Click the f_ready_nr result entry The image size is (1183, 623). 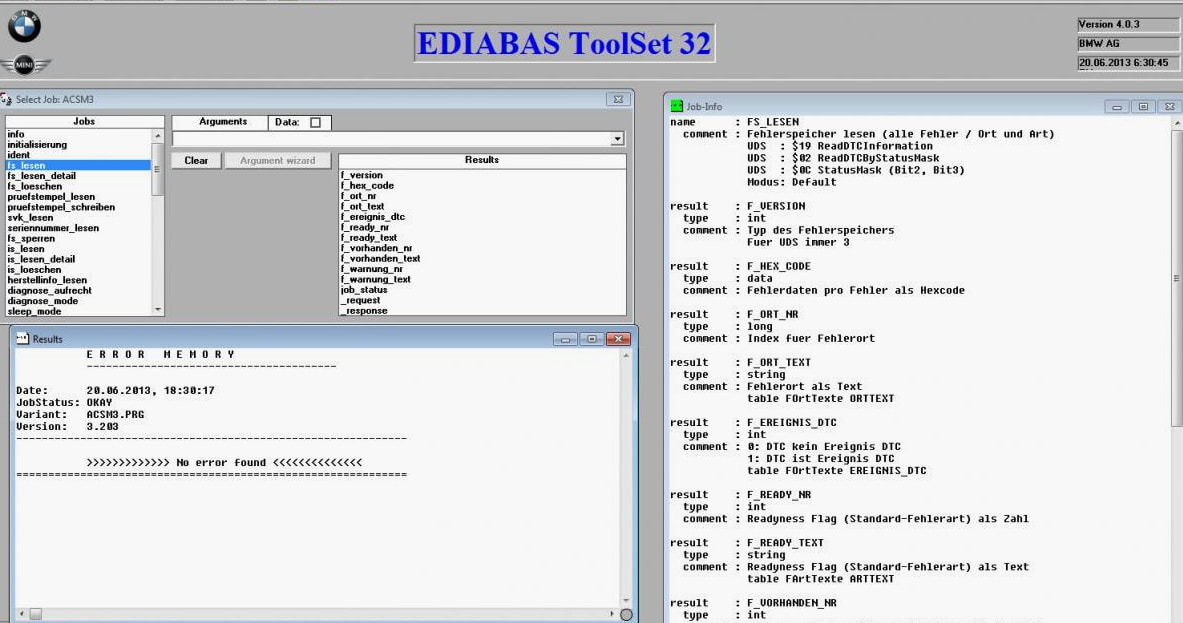[x=365, y=227]
